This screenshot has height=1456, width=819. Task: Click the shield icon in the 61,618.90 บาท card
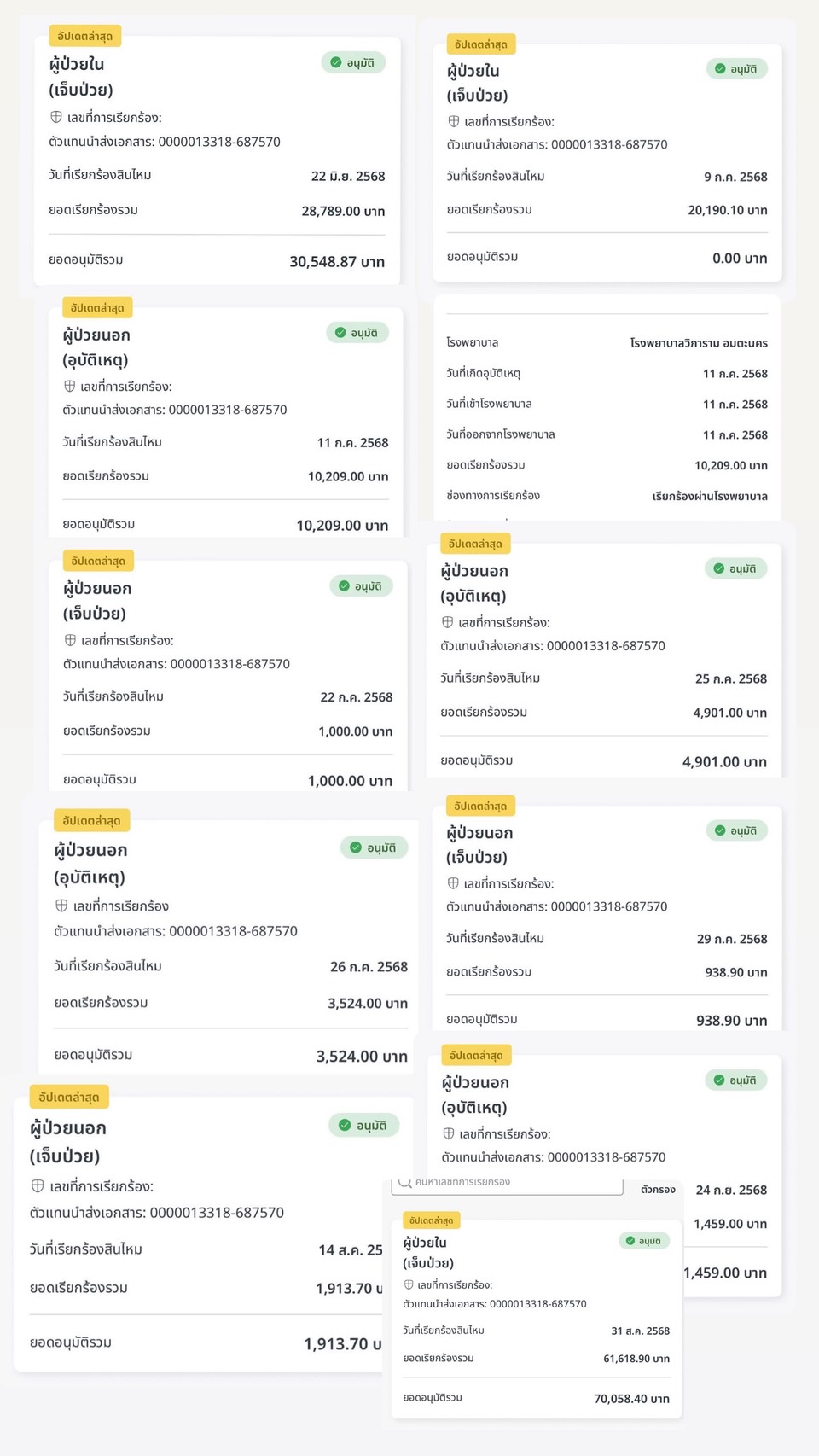point(409,1284)
